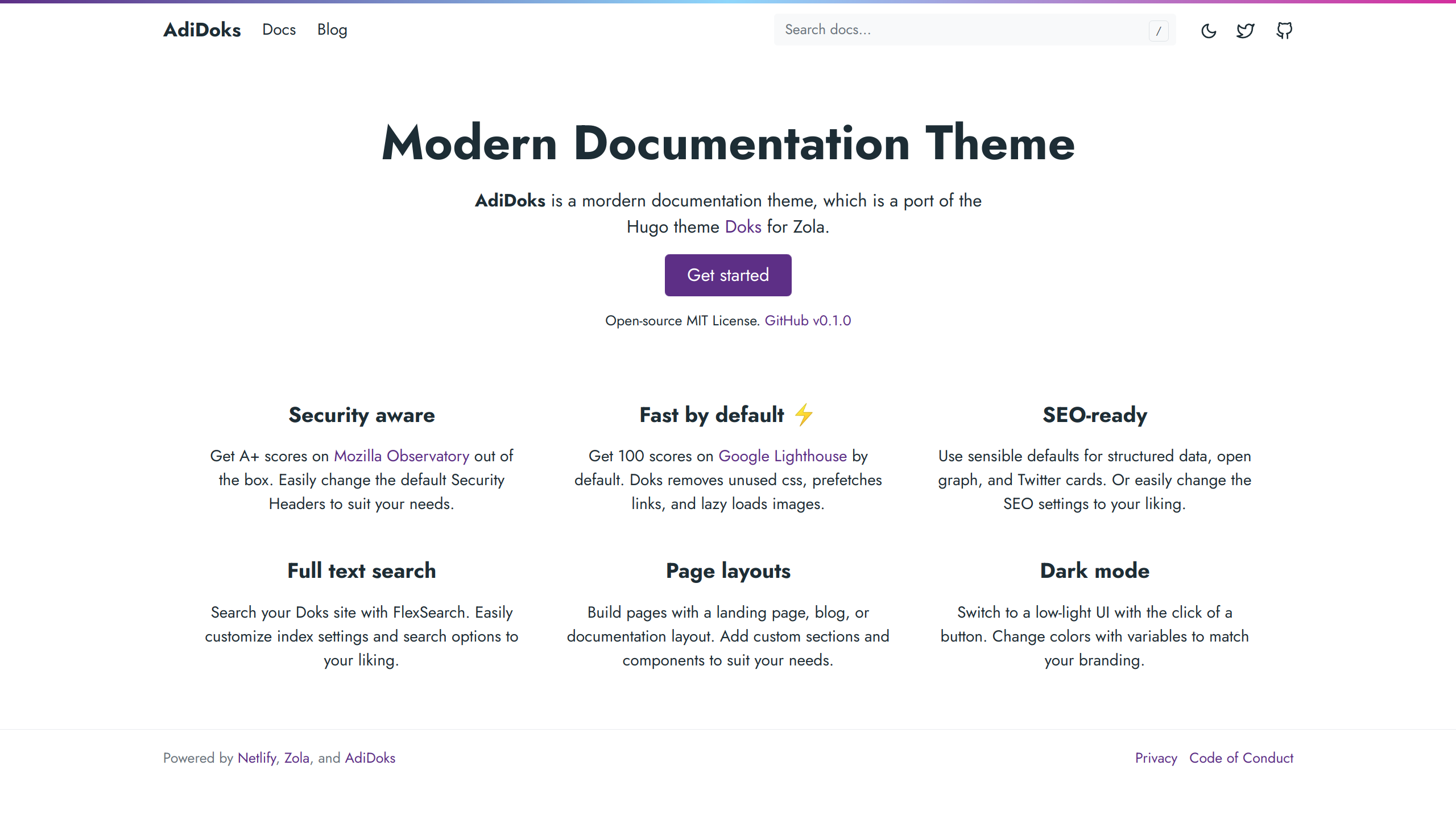Viewport: 1456px width, 819px height.
Task: Click the slash shortcut badge in search
Action: [1159, 30]
